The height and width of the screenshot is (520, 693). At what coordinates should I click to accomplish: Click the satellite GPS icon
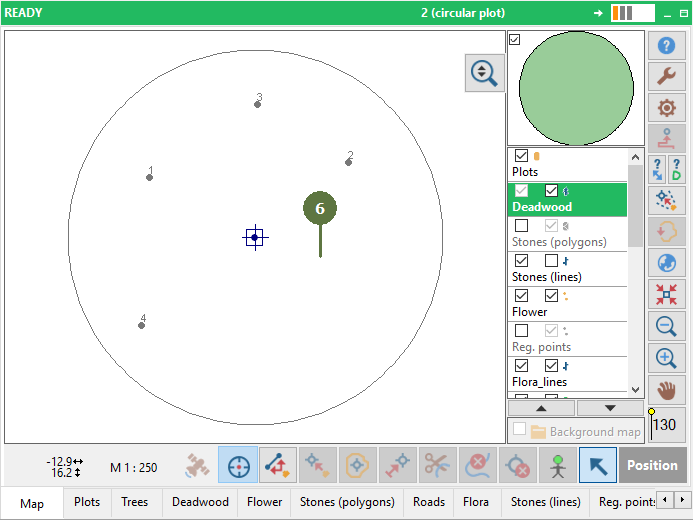point(198,465)
